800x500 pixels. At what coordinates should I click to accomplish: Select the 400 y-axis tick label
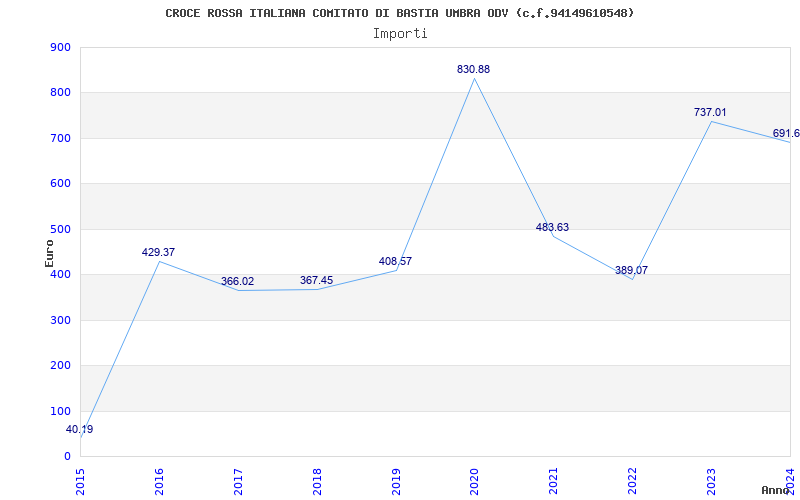[x=60, y=274]
